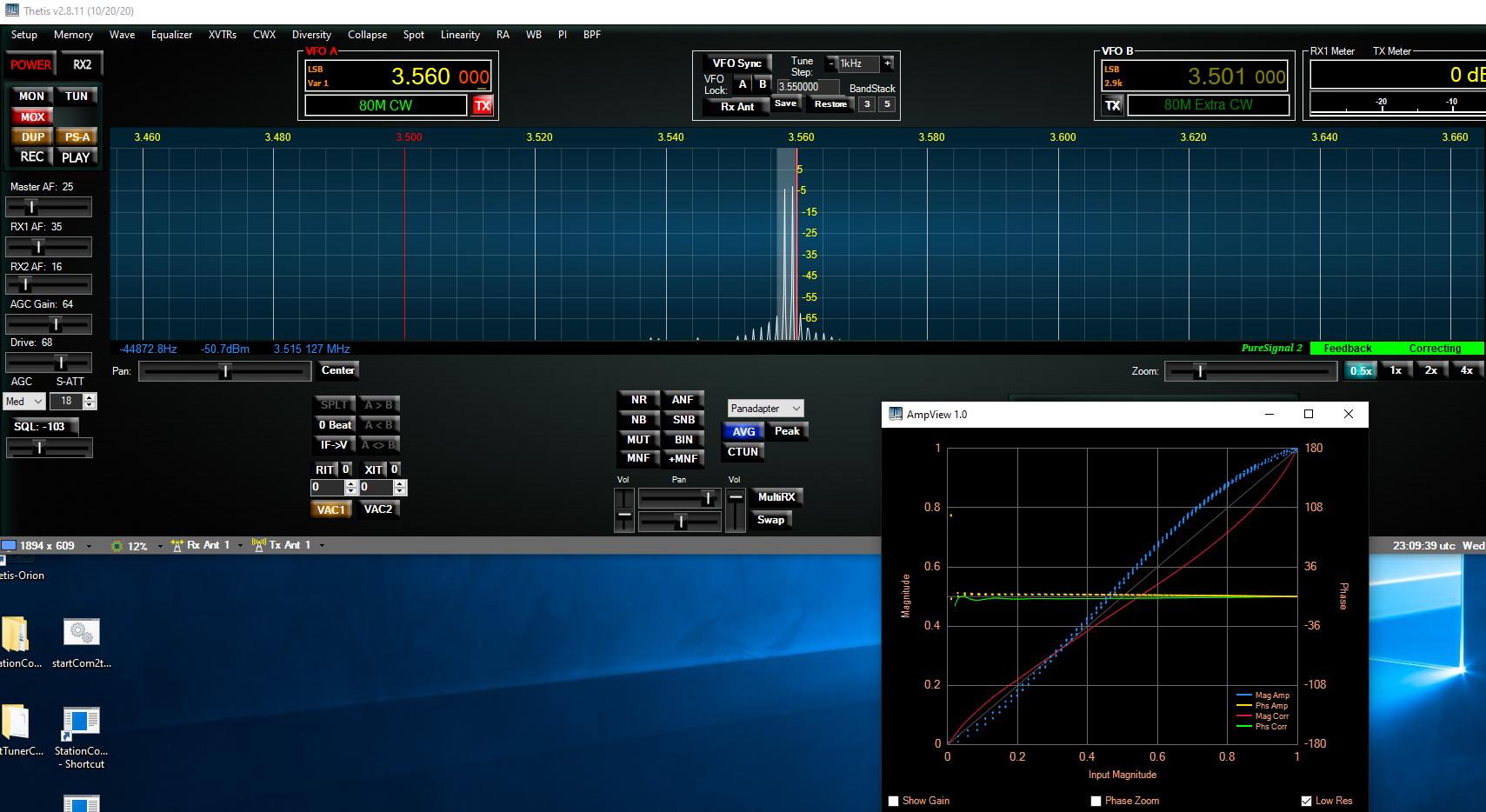This screenshot has height=812, width=1486.
Task: Click the display resolution monitor icon
Action: 10,545
